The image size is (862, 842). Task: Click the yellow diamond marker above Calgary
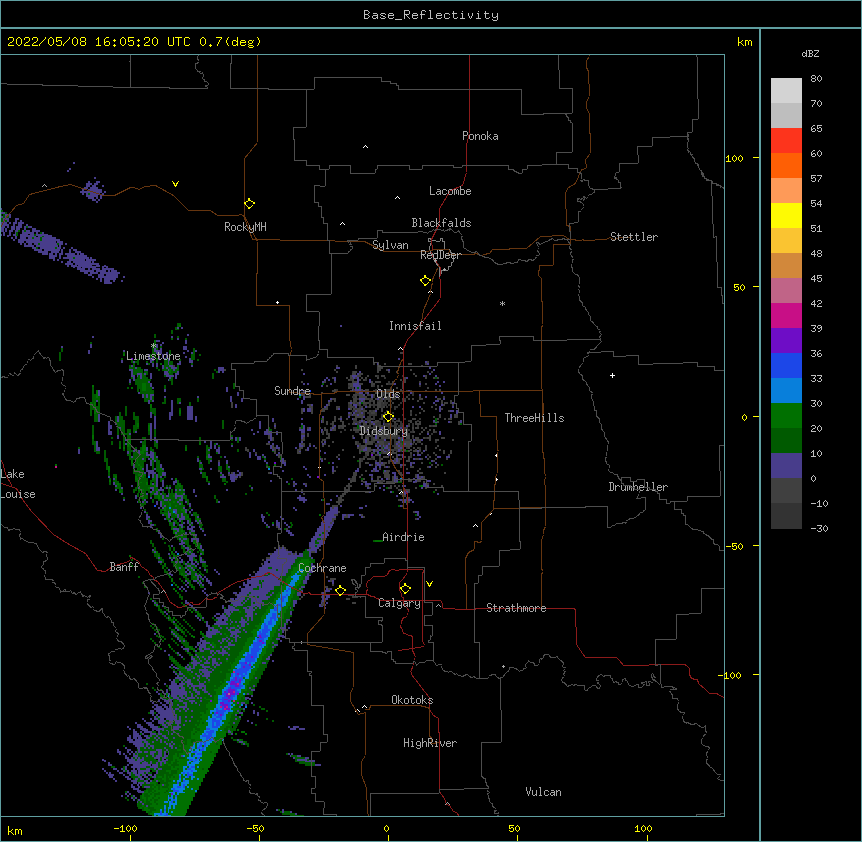(405, 589)
